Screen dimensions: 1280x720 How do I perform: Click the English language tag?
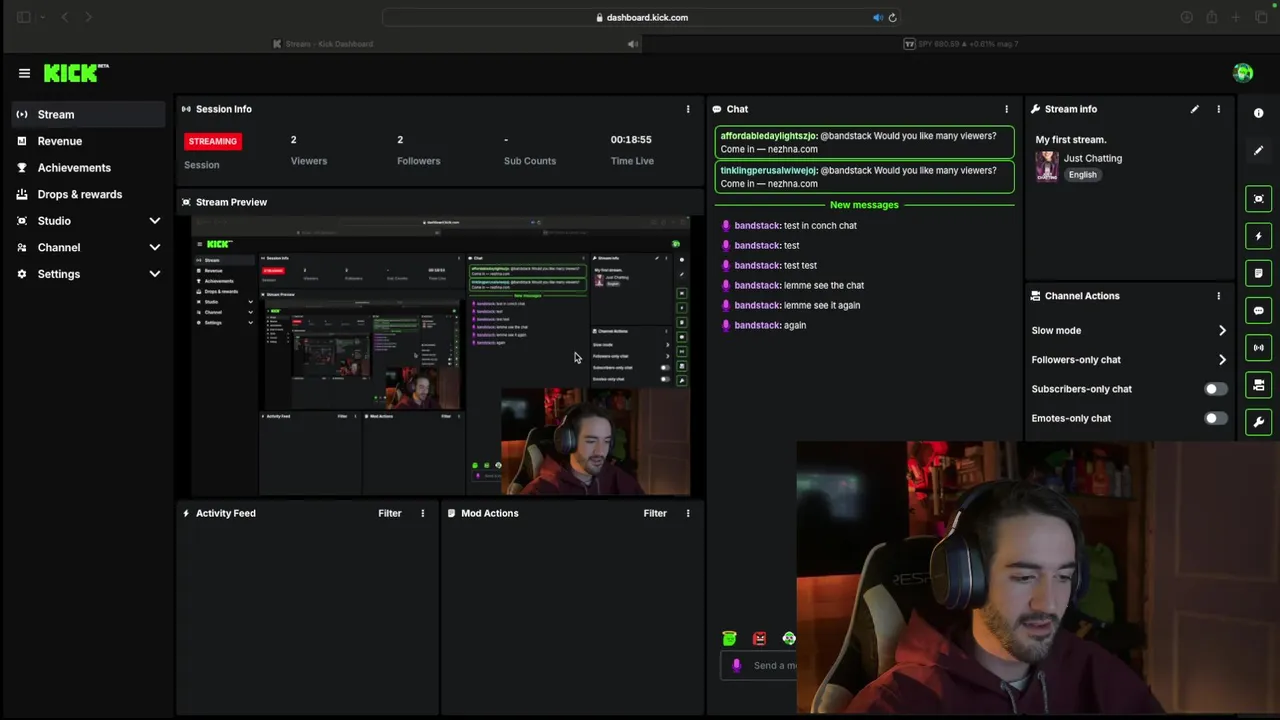[1082, 175]
